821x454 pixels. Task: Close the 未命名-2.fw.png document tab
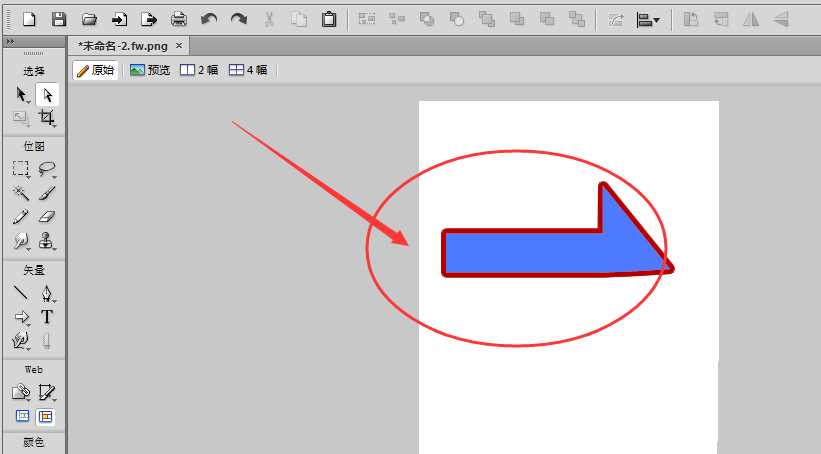click(179, 46)
